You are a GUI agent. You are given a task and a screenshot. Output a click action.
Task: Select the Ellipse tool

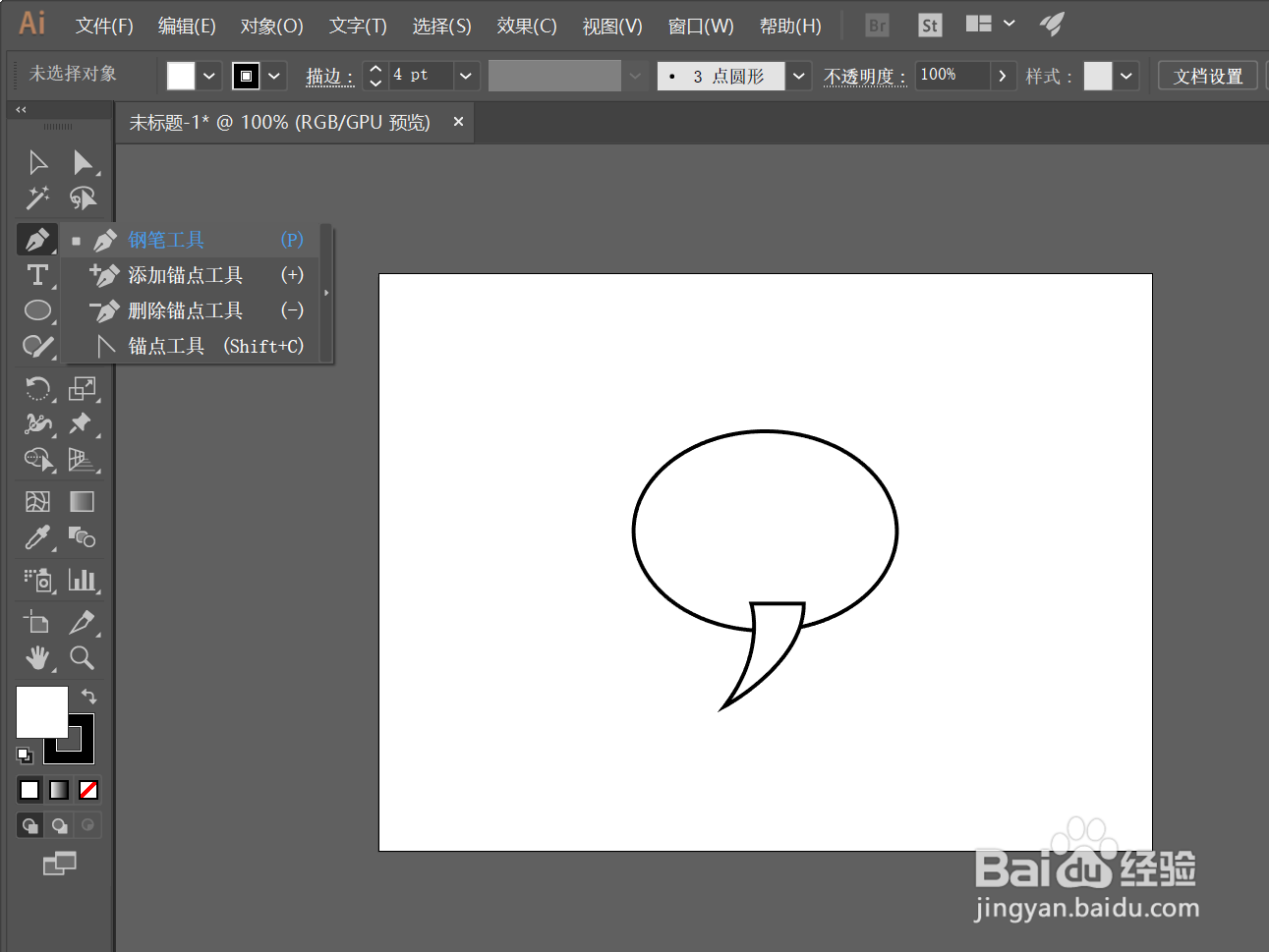pos(37,310)
